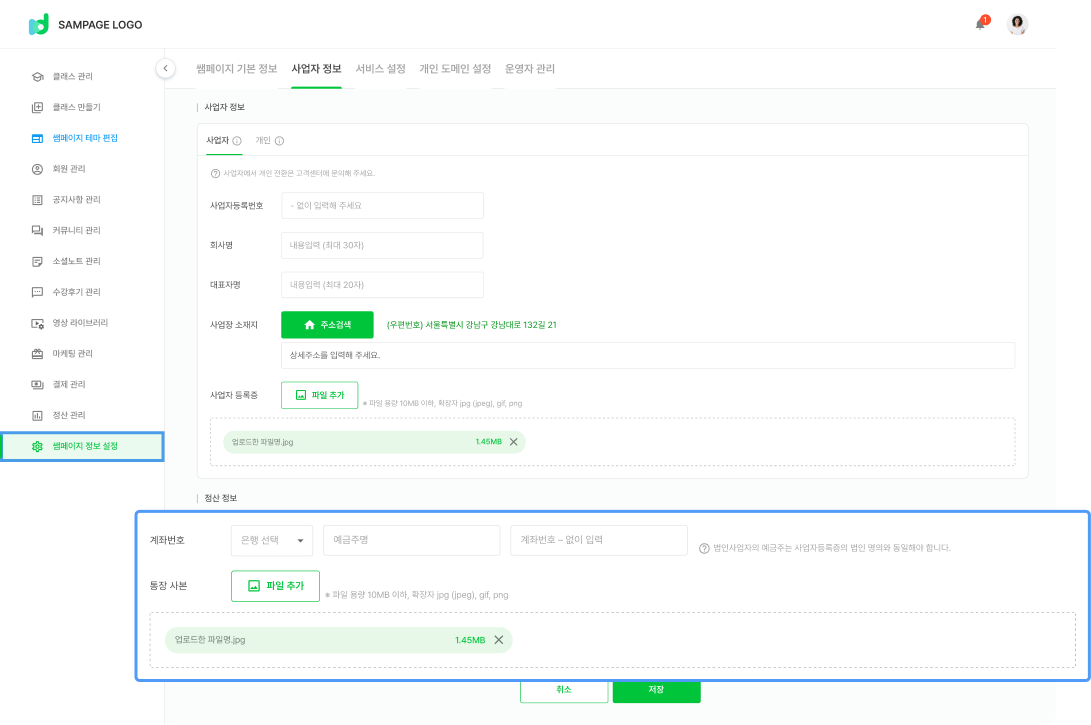This screenshot has width=1091, height=725.
Task: Select the 사업자 sub-tab
Action: (218, 141)
